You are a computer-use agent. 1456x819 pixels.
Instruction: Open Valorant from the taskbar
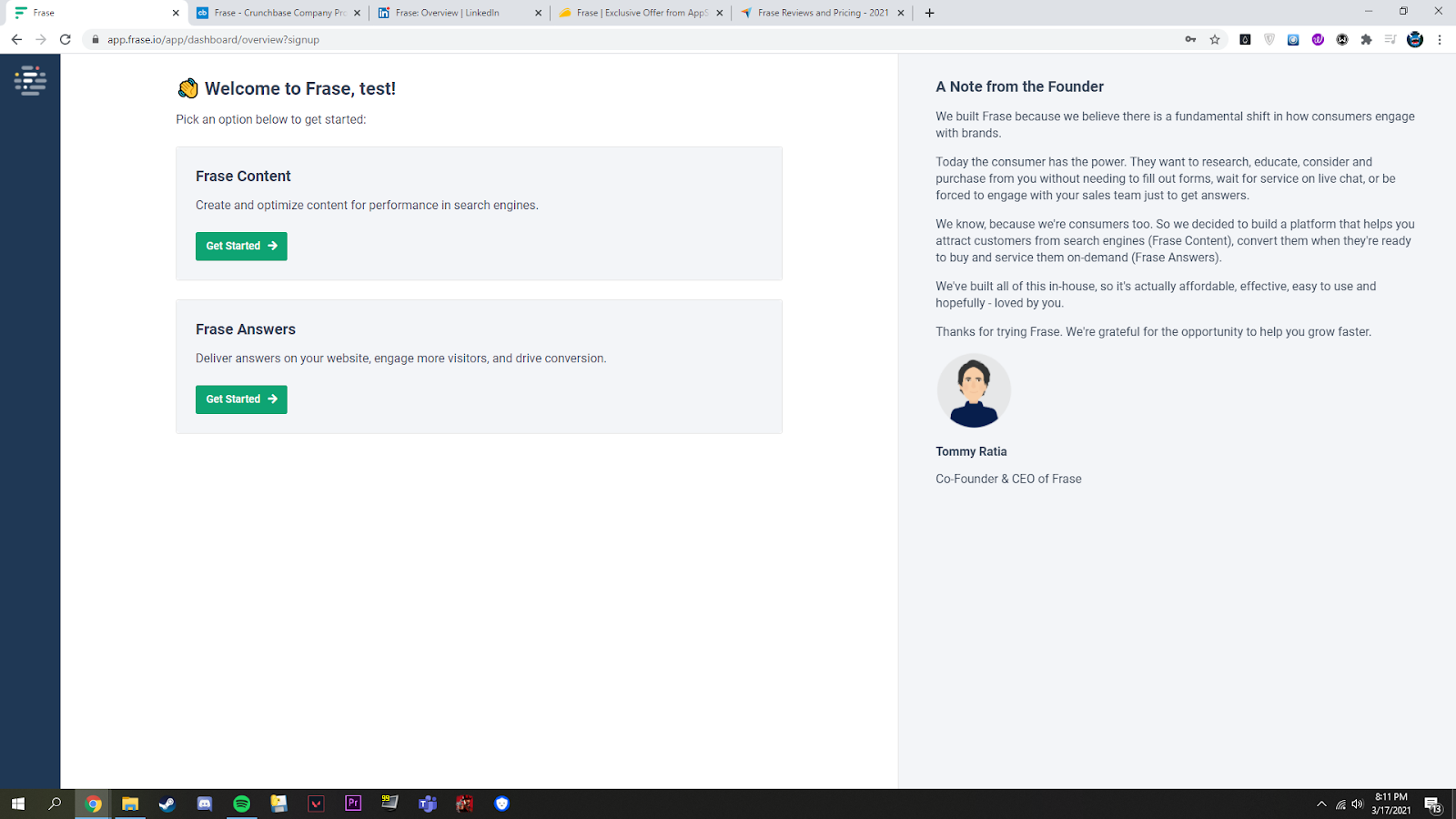click(316, 804)
